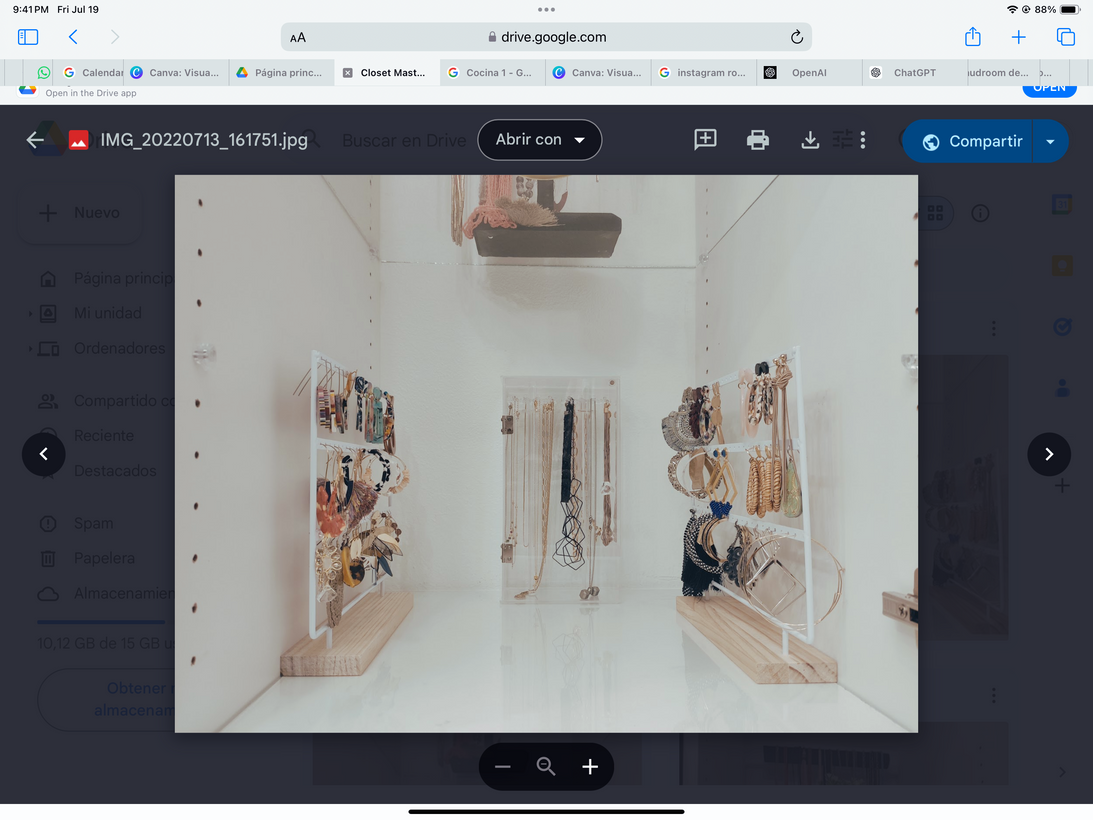Print the image with printer icon

pos(758,140)
